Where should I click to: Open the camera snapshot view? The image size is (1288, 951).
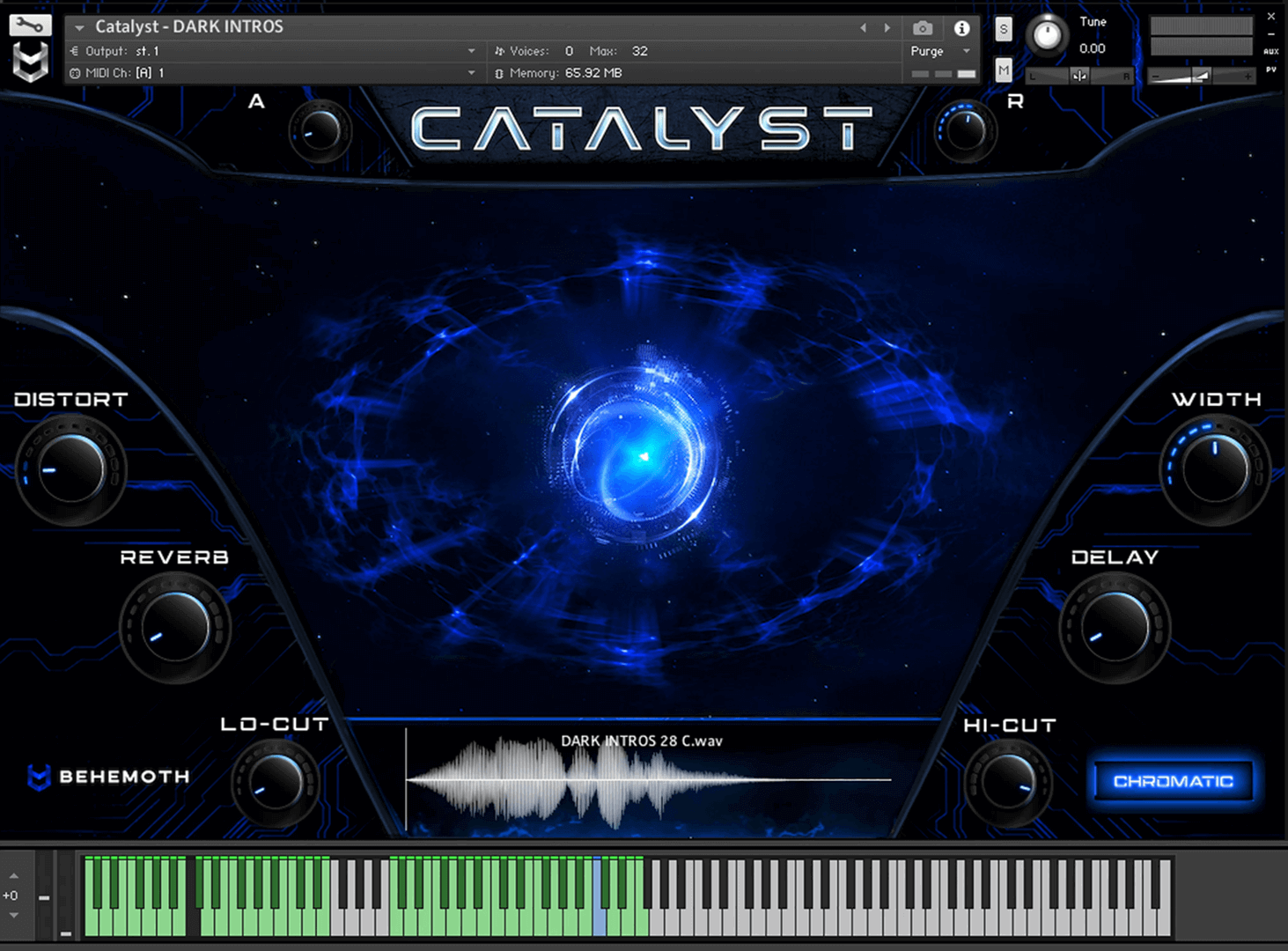[x=922, y=28]
